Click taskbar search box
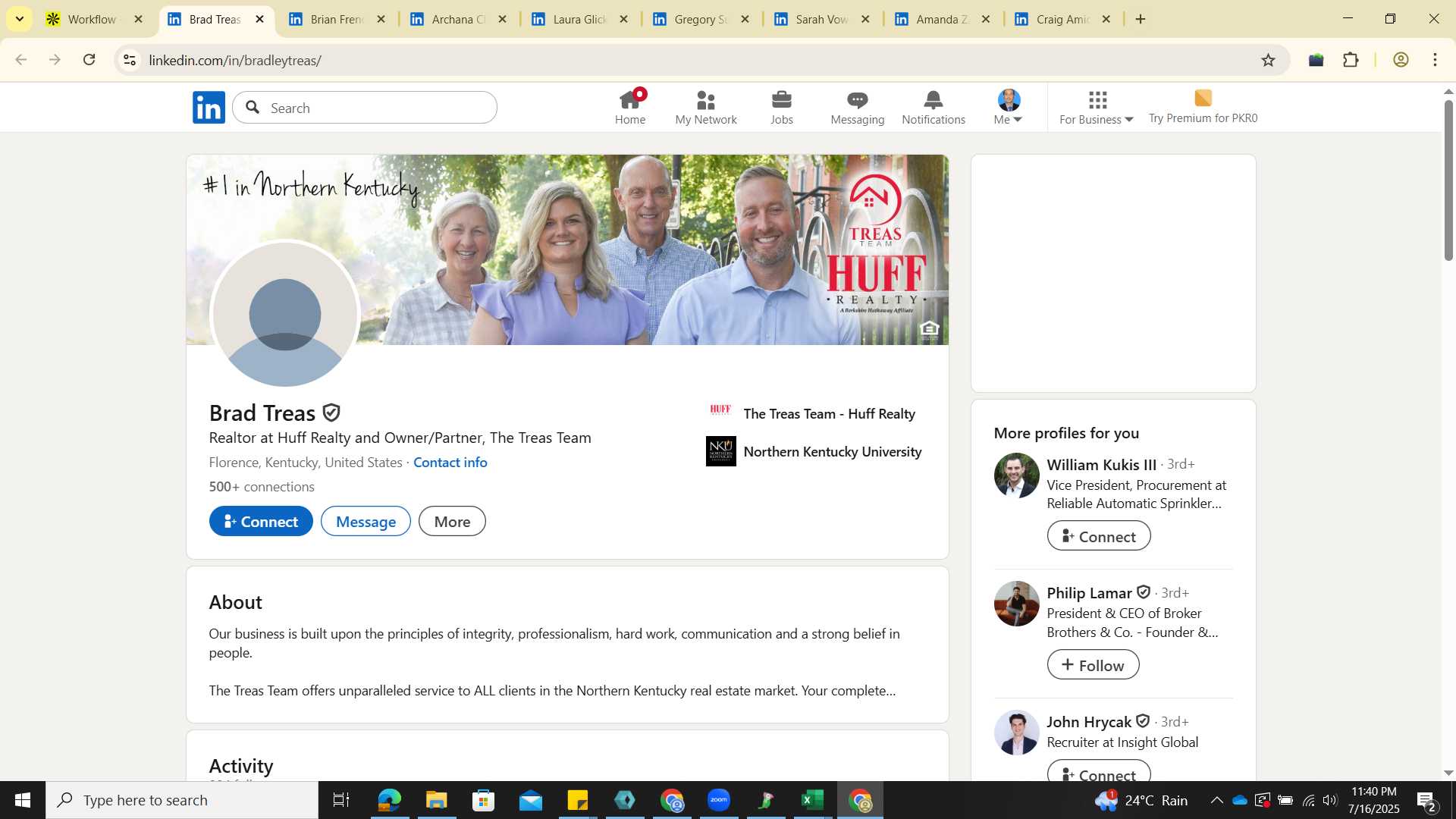Image resolution: width=1456 pixels, height=819 pixels. pos(182,800)
